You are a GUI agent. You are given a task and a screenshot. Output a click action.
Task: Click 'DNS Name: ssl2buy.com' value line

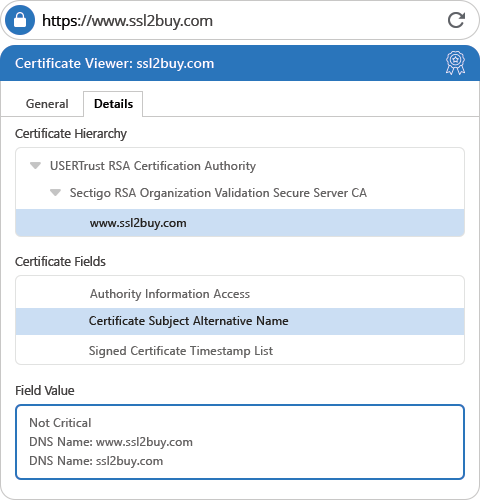[x=96, y=461]
